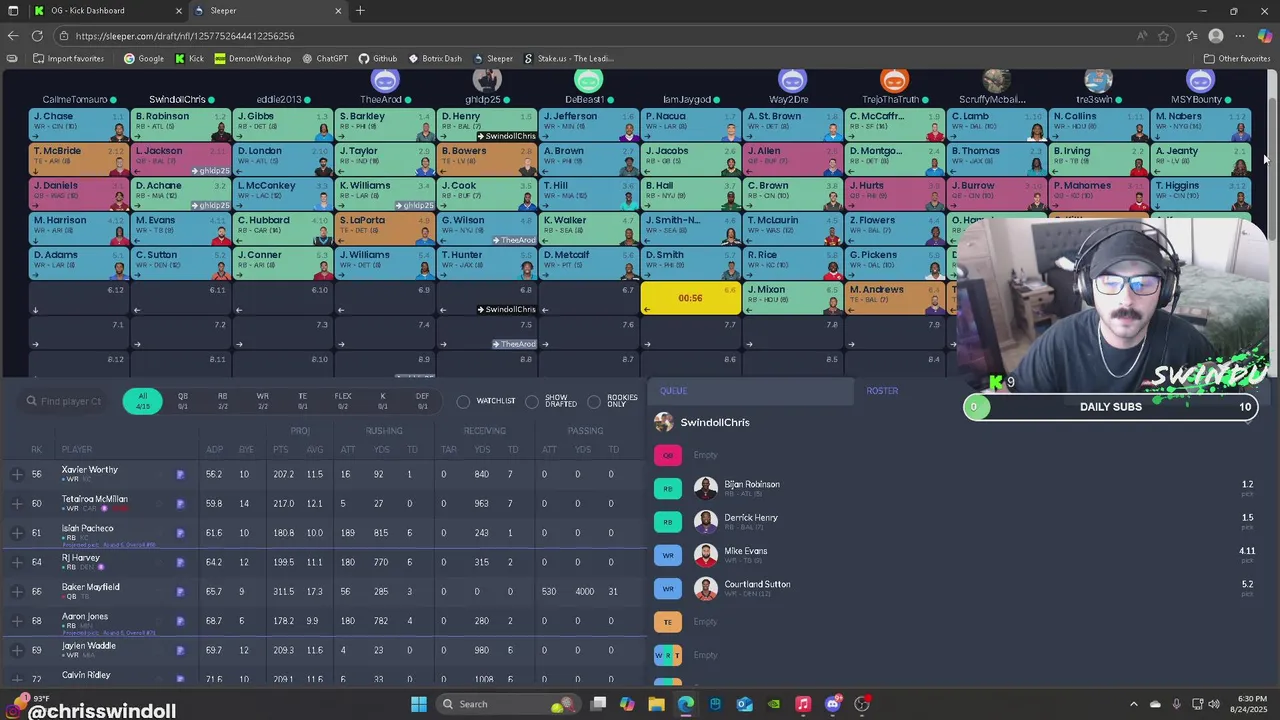Viewport: 1280px width, 720px height.
Task: Sort by BYE week column
Action: click(246, 450)
